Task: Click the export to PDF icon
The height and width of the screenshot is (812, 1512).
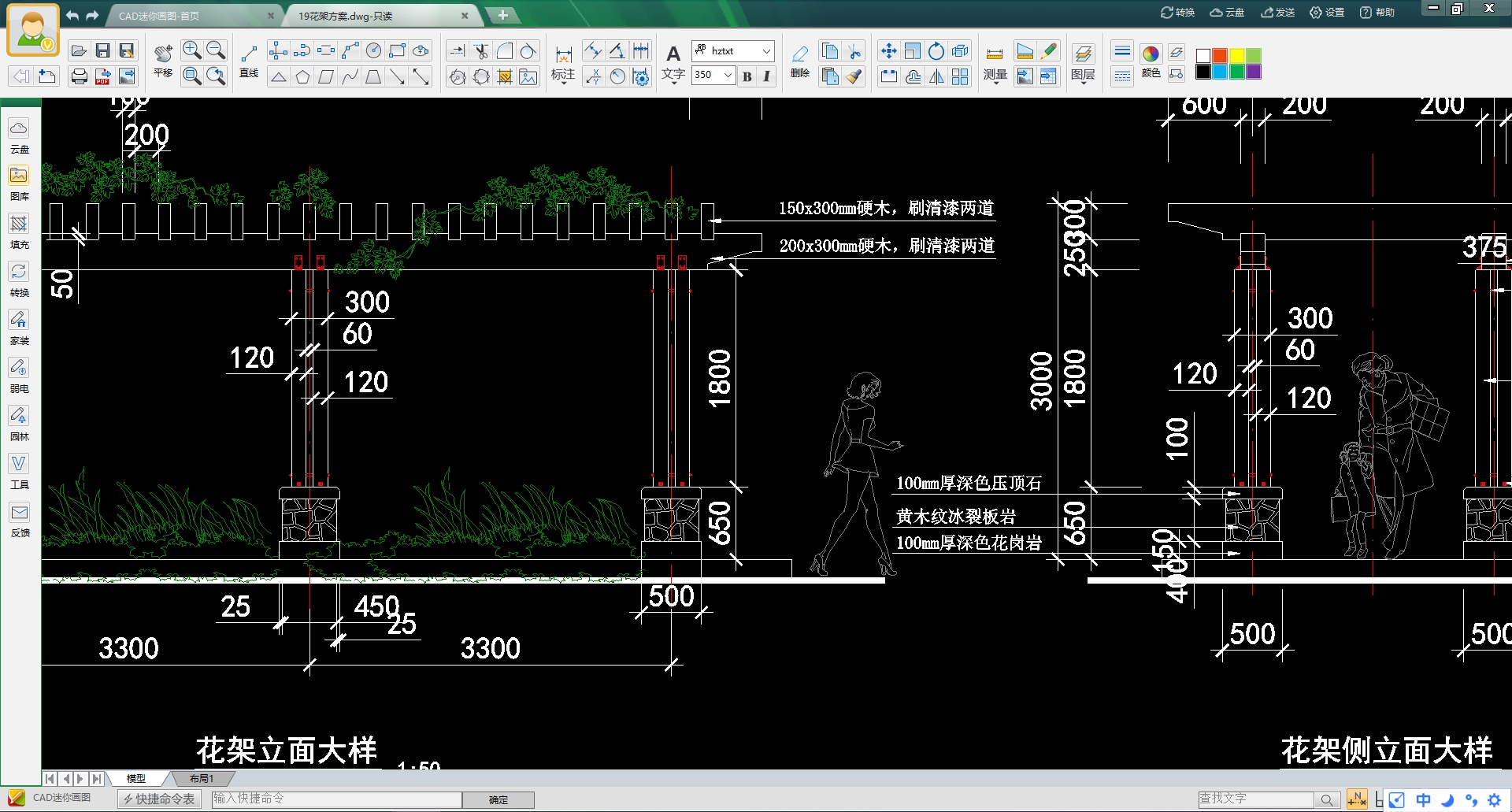Action: coord(102,76)
